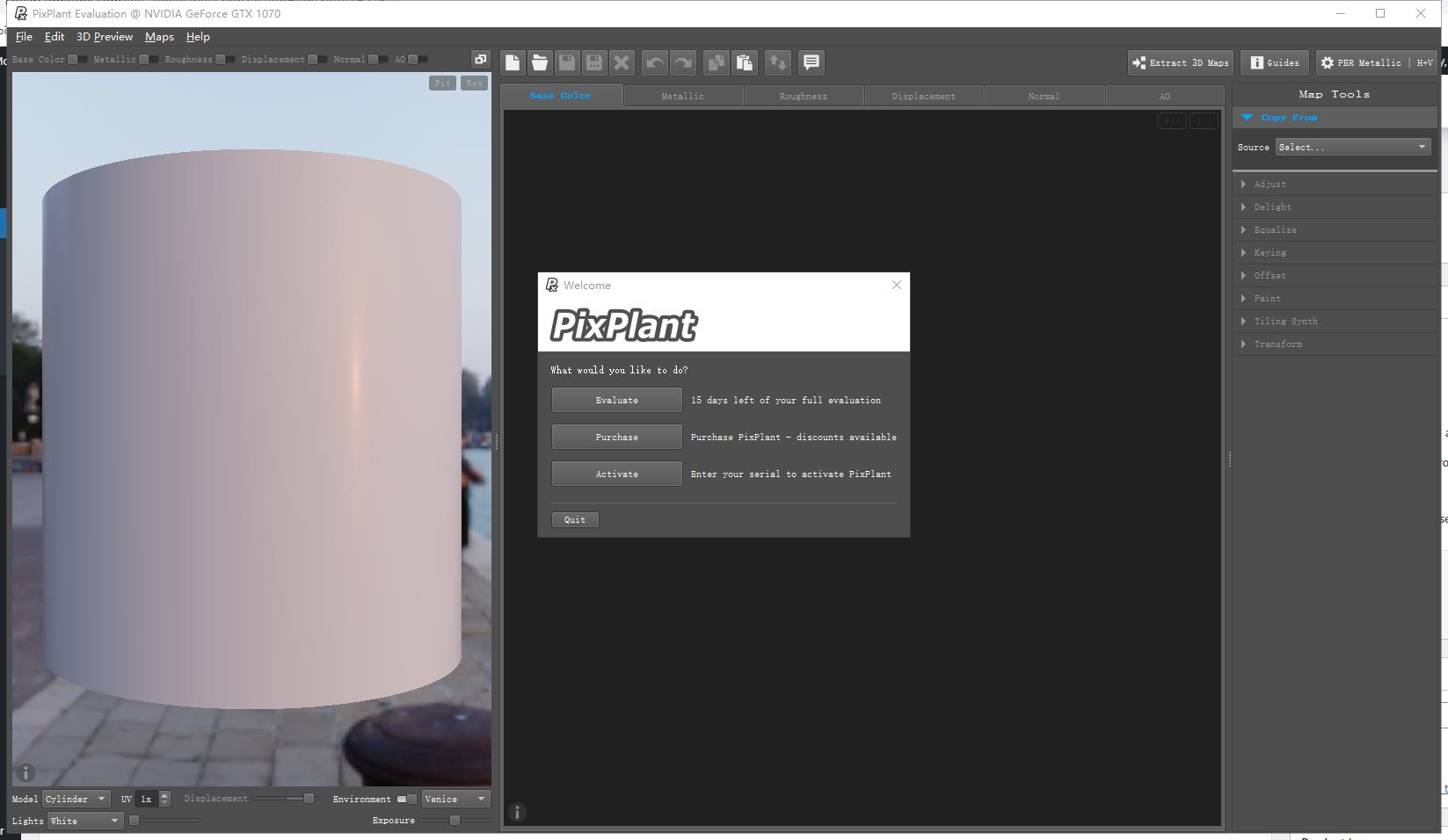This screenshot has width=1448, height=840.
Task: Click the Fit button in the 3D preview
Action: pos(442,83)
